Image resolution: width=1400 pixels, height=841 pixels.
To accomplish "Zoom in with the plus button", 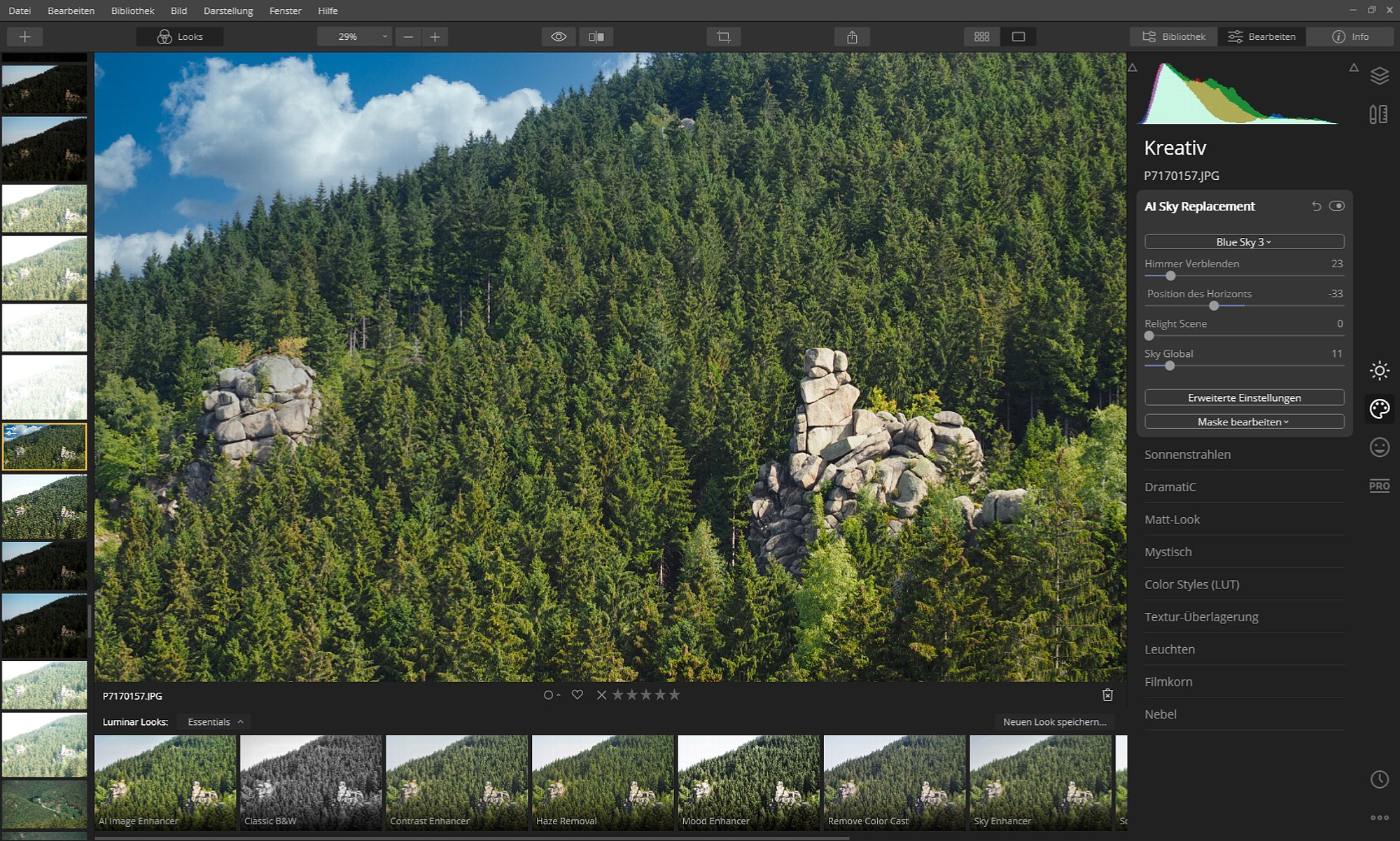I will point(435,36).
